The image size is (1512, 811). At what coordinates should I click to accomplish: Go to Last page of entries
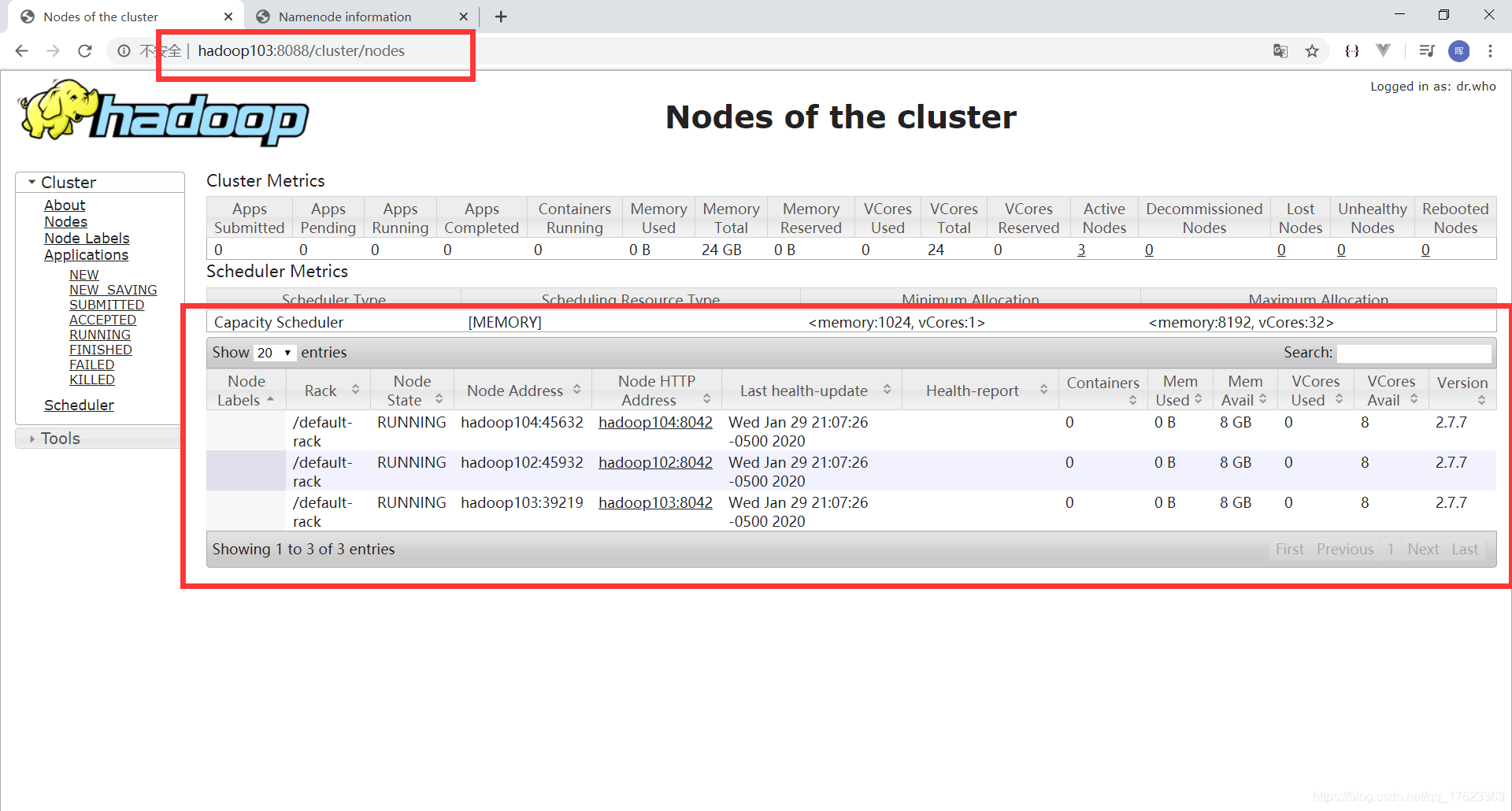(x=1465, y=550)
